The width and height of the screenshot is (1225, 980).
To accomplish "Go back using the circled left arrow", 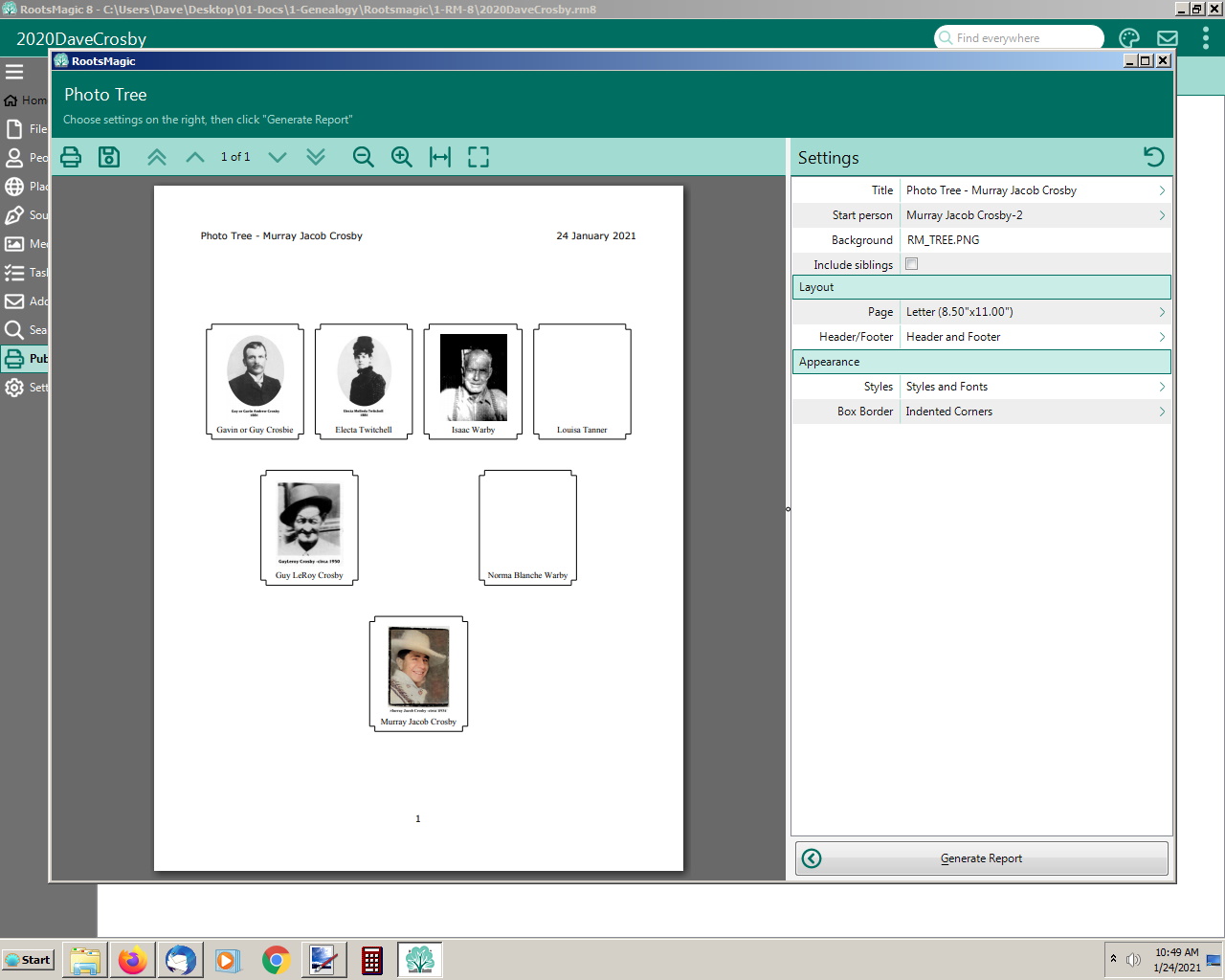I will [812, 858].
